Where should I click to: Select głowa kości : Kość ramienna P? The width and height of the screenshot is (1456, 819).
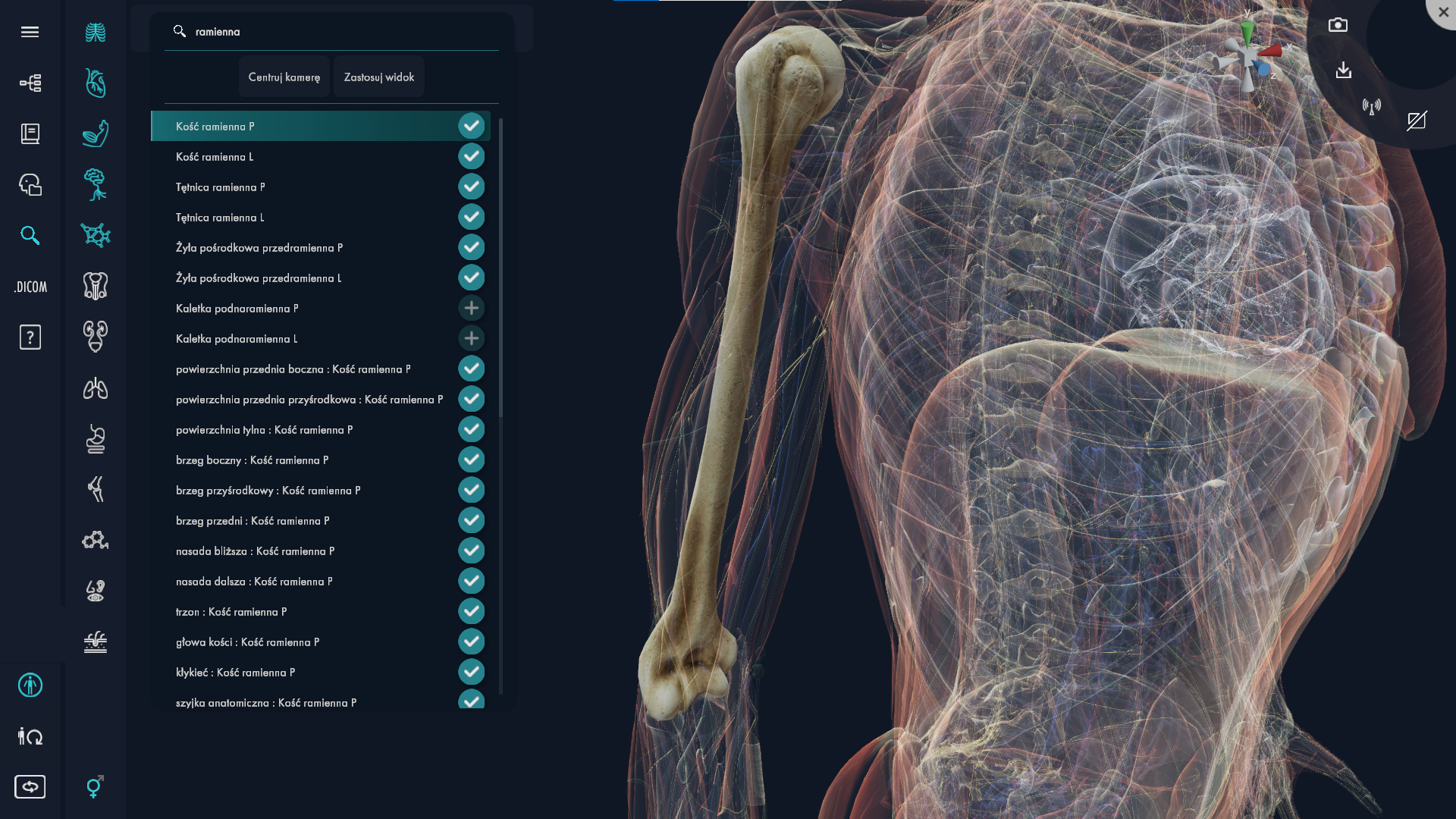pos(321,642)
